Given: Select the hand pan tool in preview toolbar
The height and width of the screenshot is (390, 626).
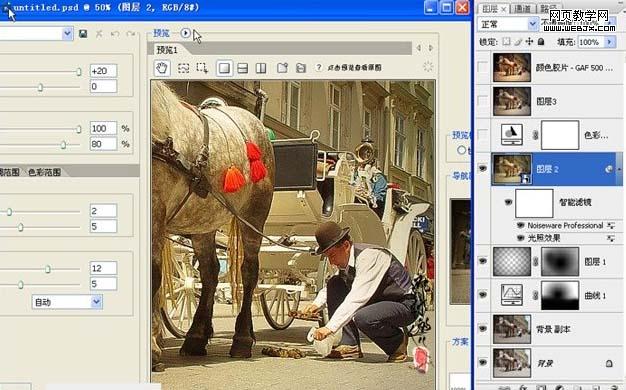Looking at the screenshot, I should point(162,68).
